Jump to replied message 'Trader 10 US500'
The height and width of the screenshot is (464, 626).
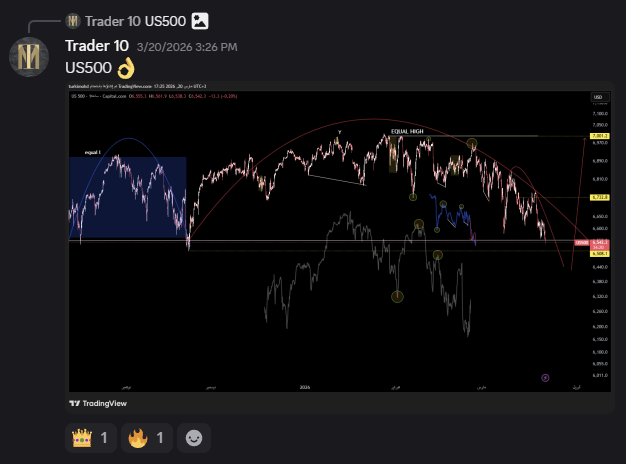pyautogui.click(x=135, y=21)
